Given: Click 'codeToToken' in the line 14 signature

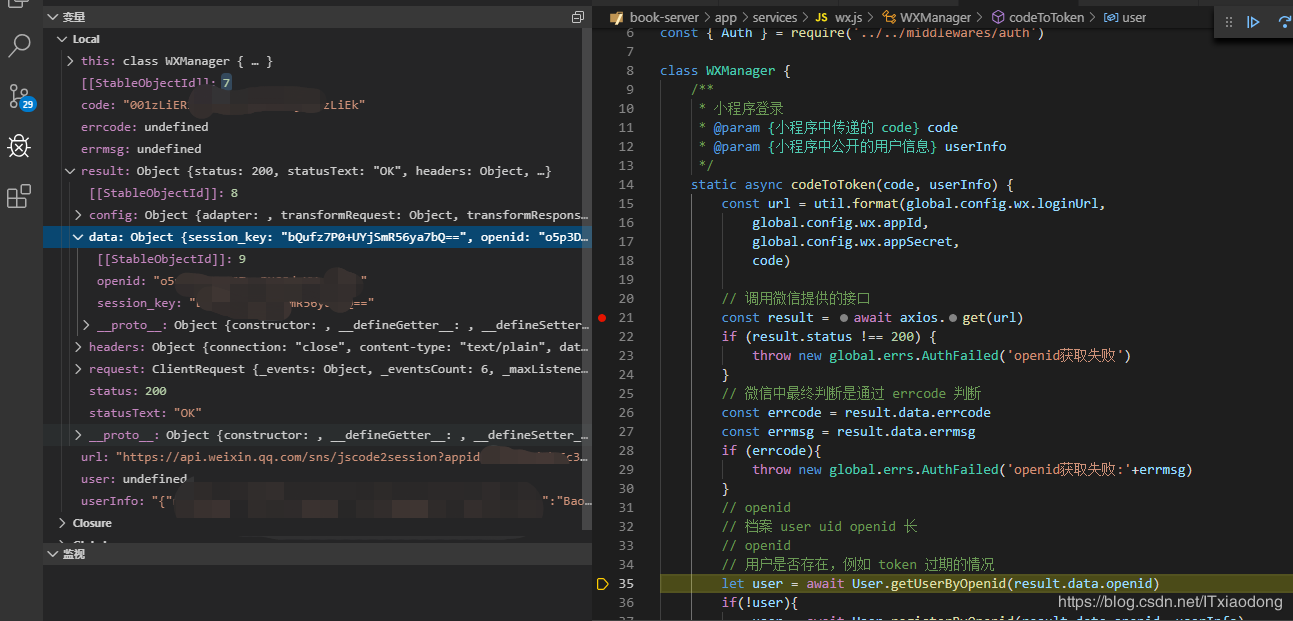Looking at the screenshot, I should [x=833, y=185].
